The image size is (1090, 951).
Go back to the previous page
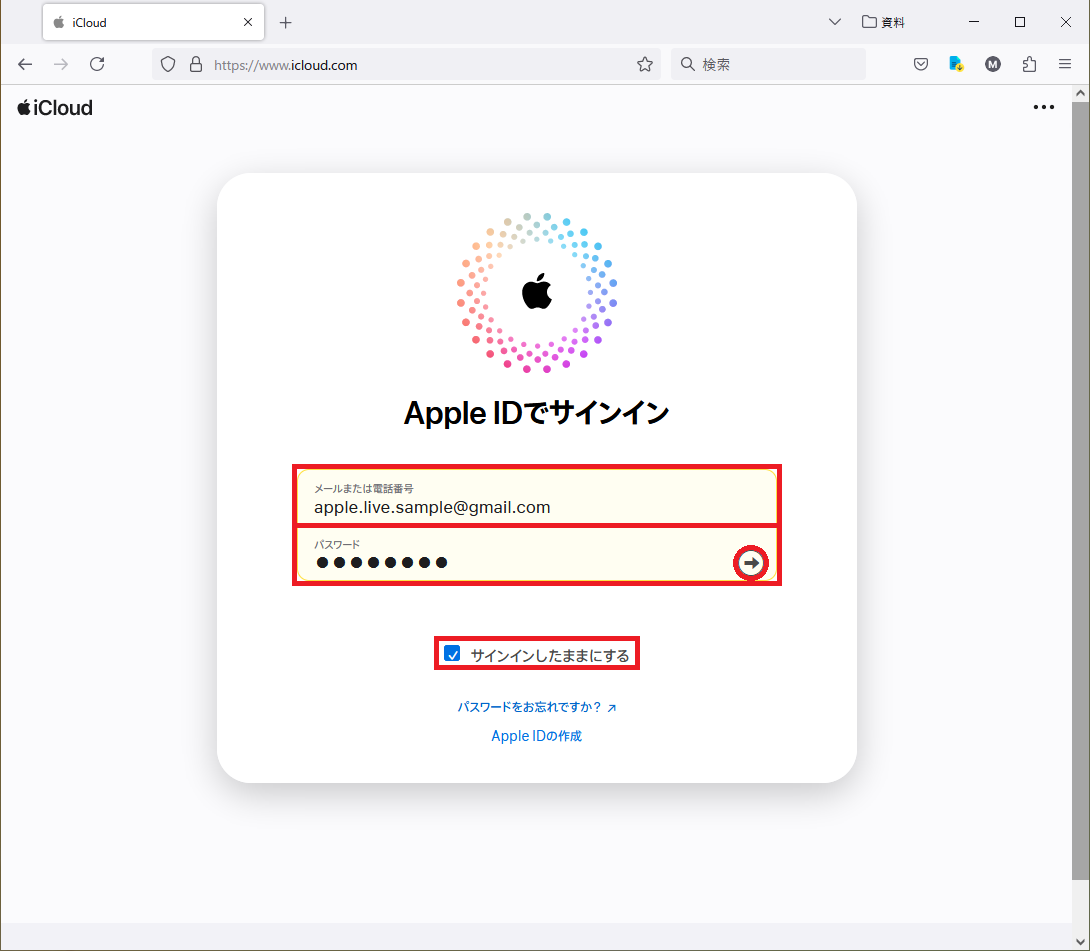(25, 65)
